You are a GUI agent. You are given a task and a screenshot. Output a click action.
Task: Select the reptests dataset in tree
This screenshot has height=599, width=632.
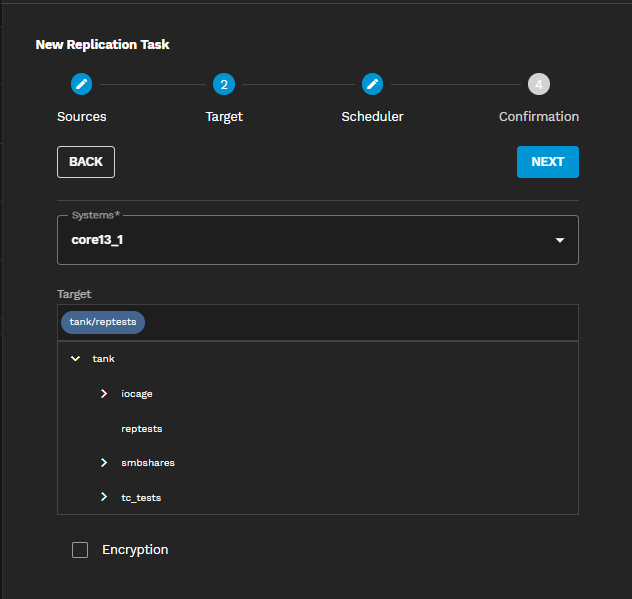click(142, 429)
